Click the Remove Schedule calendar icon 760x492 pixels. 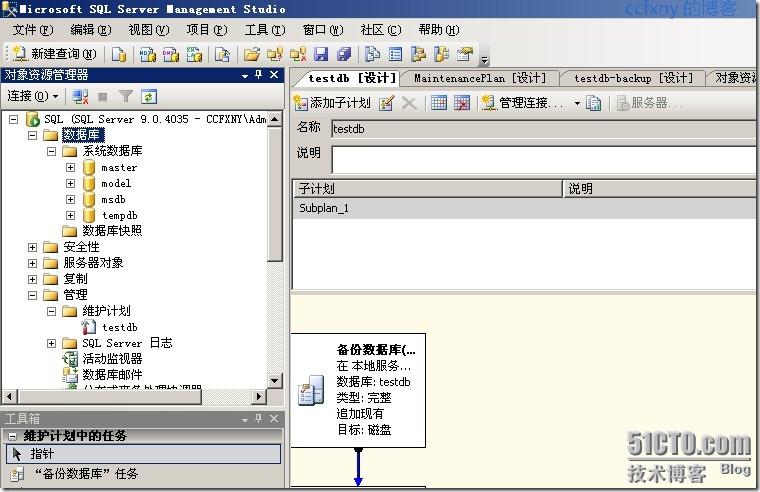click(462, 103)
